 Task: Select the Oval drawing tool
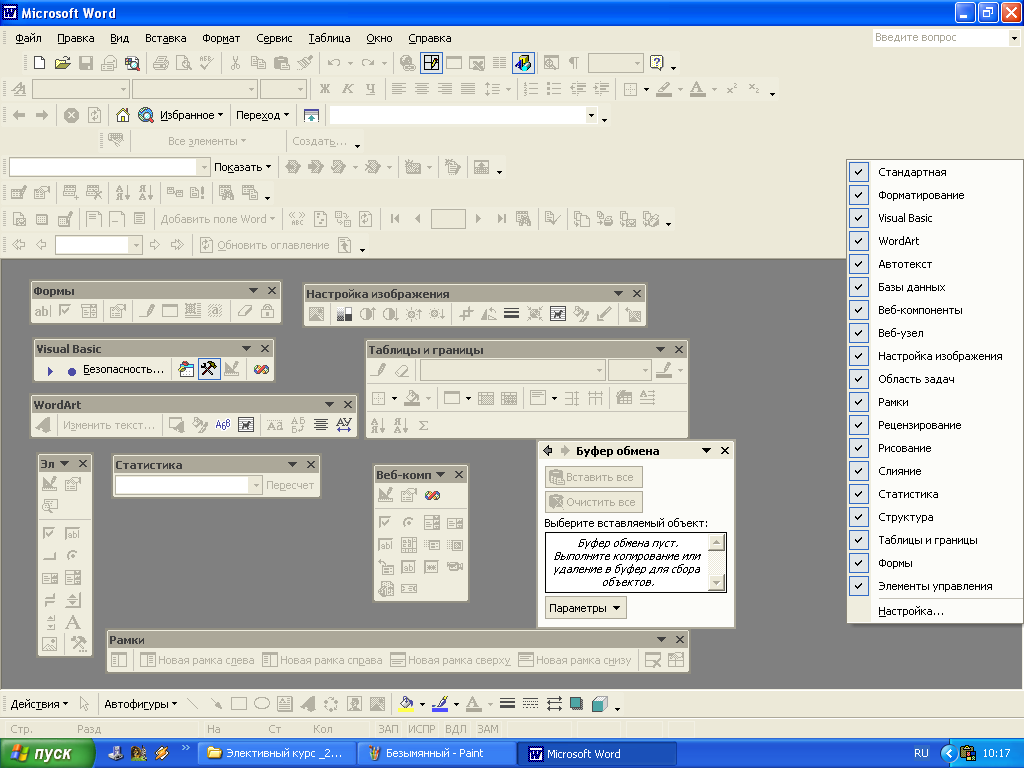pos(262,704)
